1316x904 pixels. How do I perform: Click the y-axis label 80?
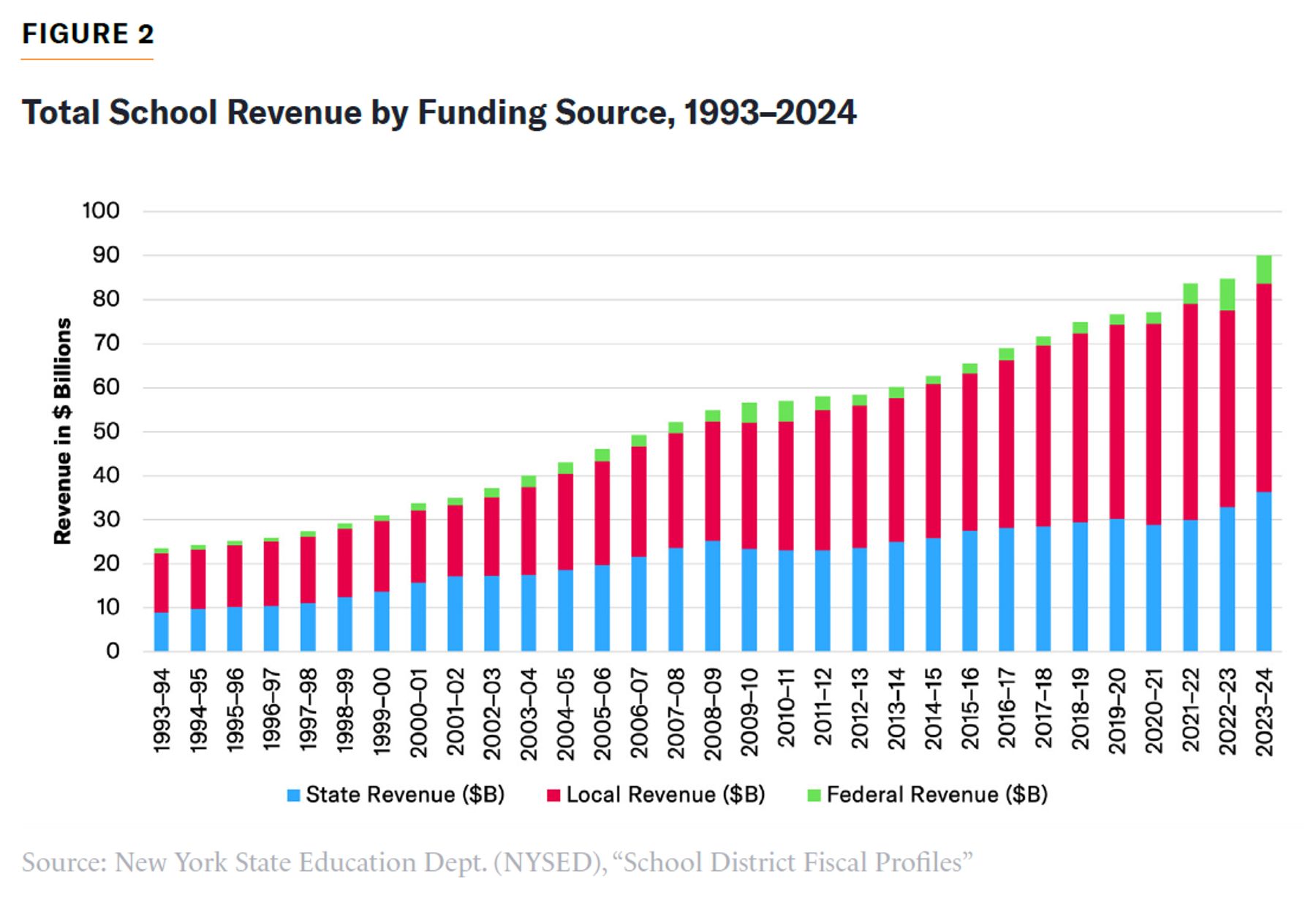[105, 299]
